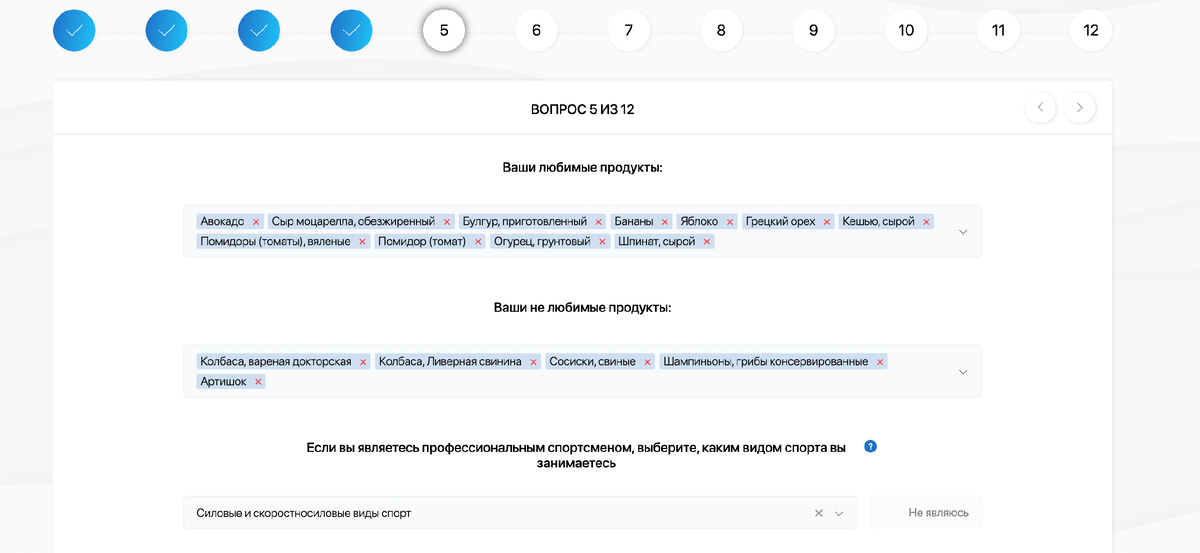Screen dimensions: 1200x553
Task: Remove the Огурец, грунтовый tag
Action: [603, 242]
